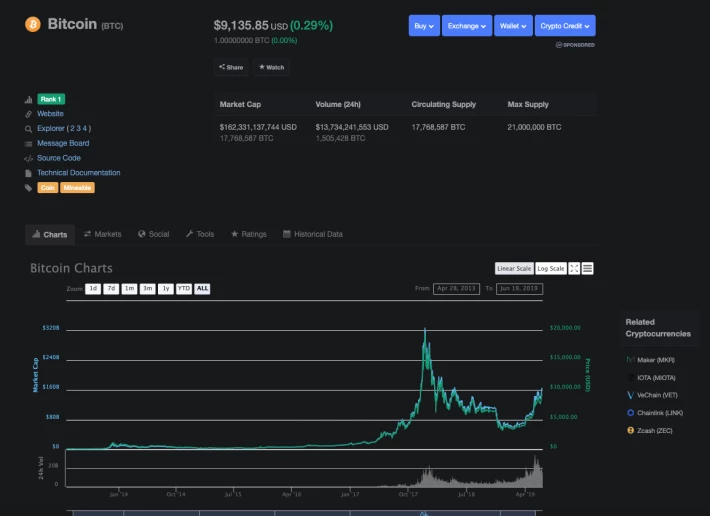Screen dimensions: 710x516
Task: Click explorer number 4 link
Action: [84, 129]
